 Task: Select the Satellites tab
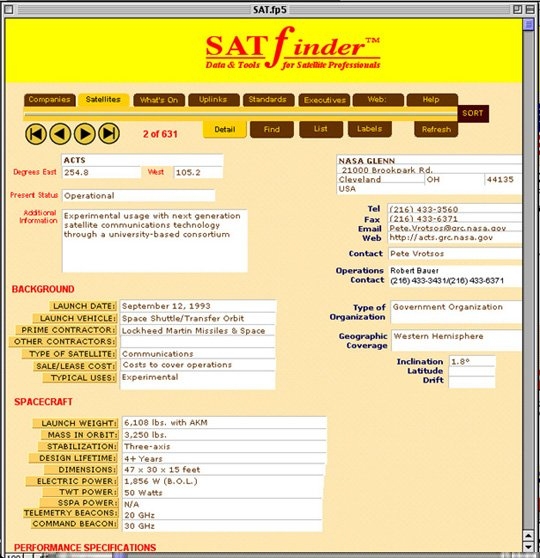coord(103,100)
